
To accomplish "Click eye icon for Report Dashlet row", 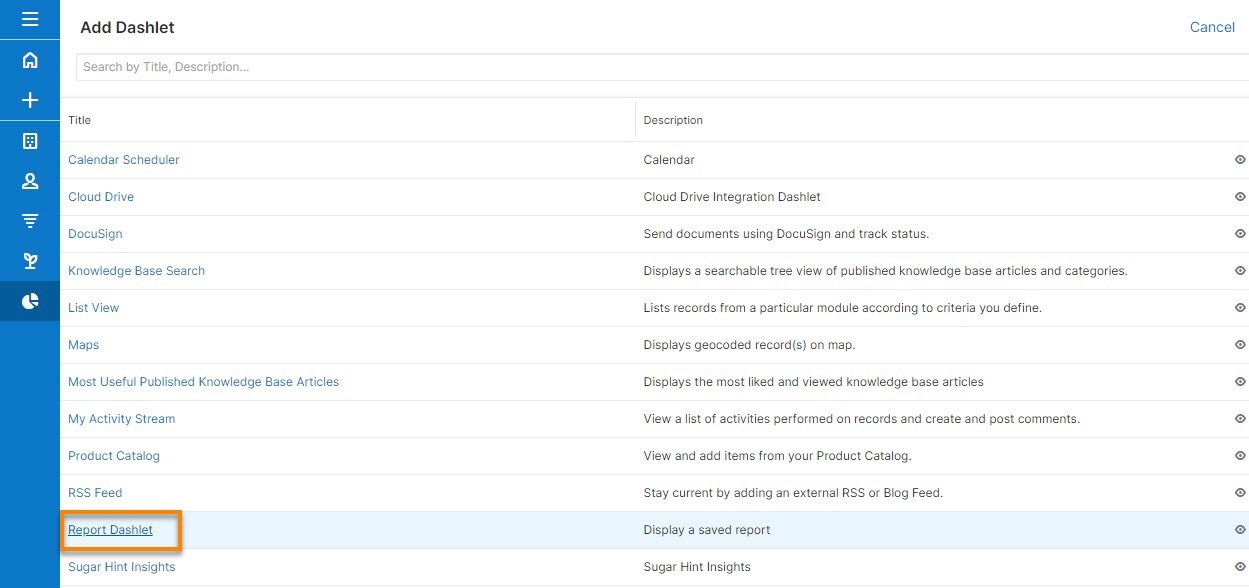I will (1240, 530).
